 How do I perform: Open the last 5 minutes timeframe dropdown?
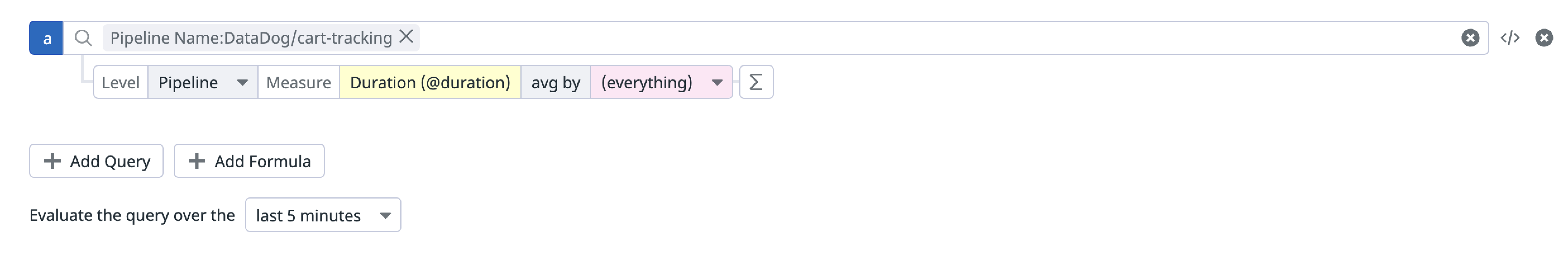coord(323,215)
